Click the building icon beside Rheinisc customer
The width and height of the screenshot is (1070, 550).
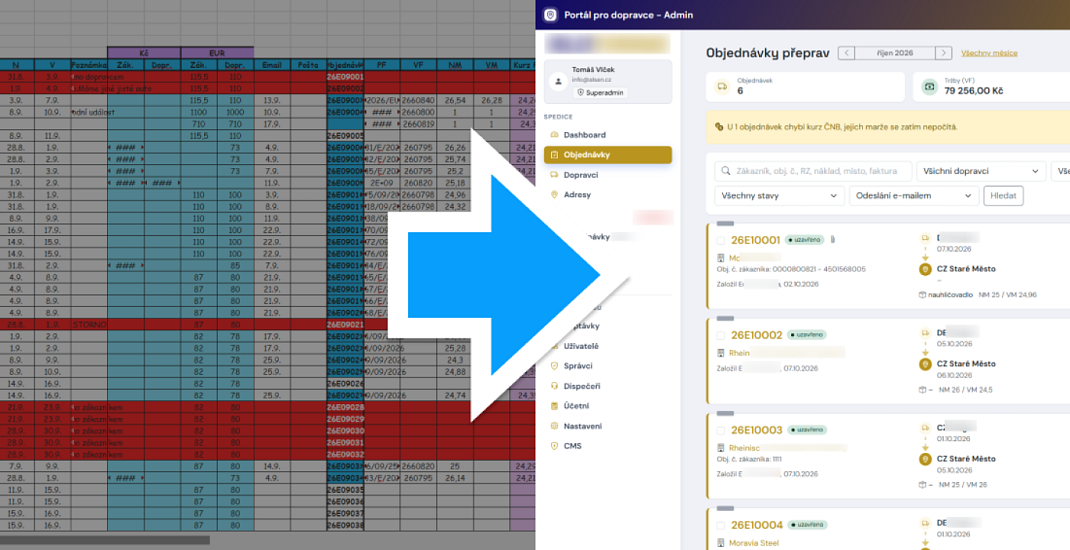coord(721,448)
